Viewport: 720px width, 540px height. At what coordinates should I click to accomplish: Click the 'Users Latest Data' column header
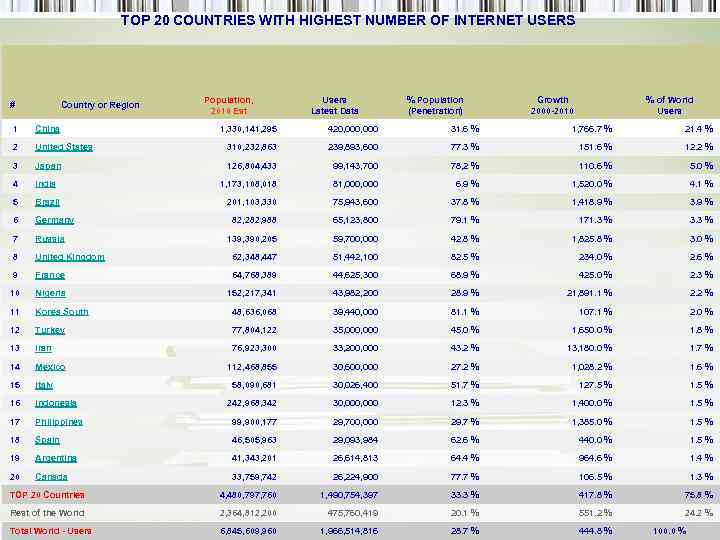(334, 105)
